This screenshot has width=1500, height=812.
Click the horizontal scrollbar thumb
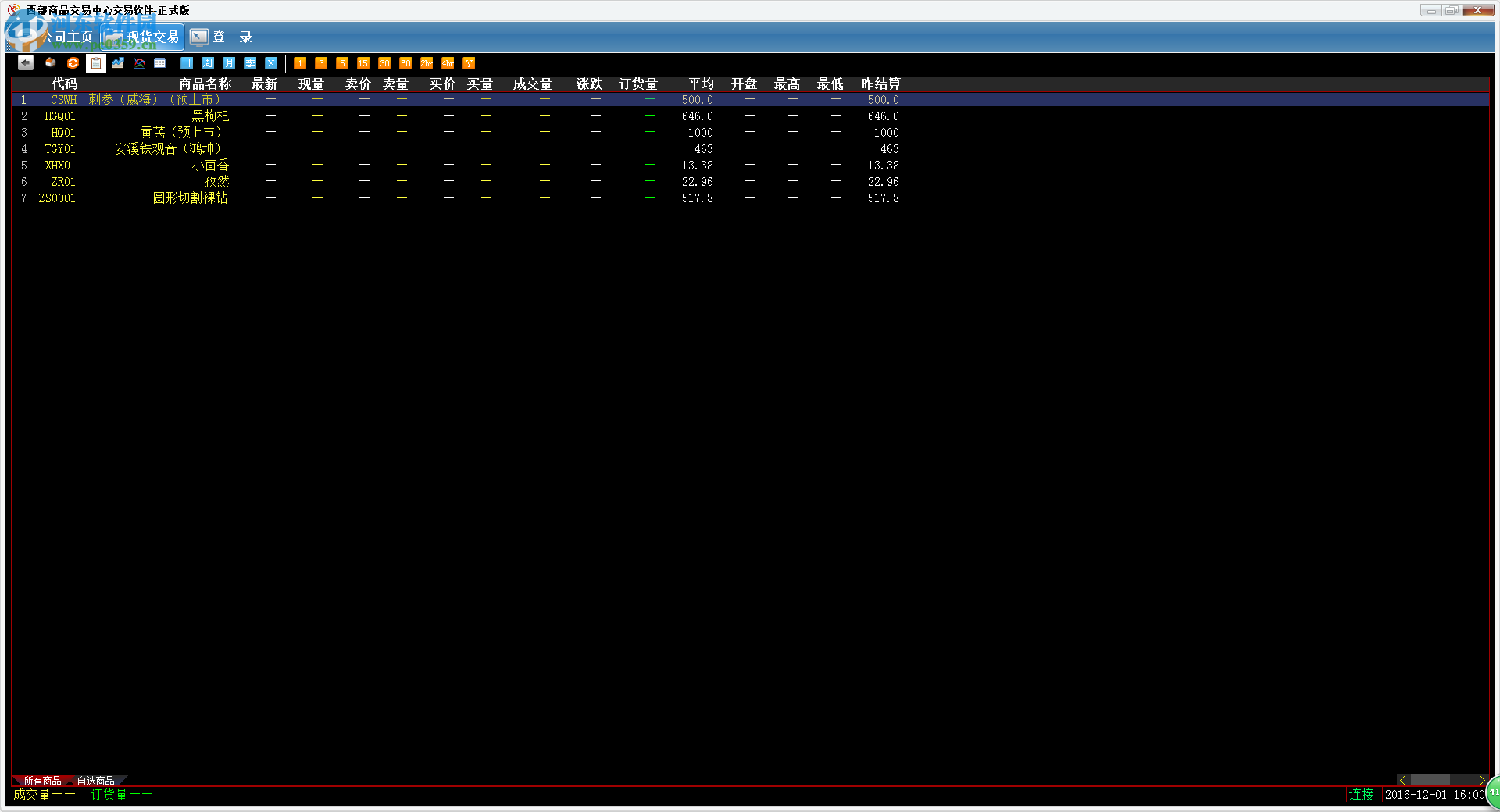coord(1430,780)
